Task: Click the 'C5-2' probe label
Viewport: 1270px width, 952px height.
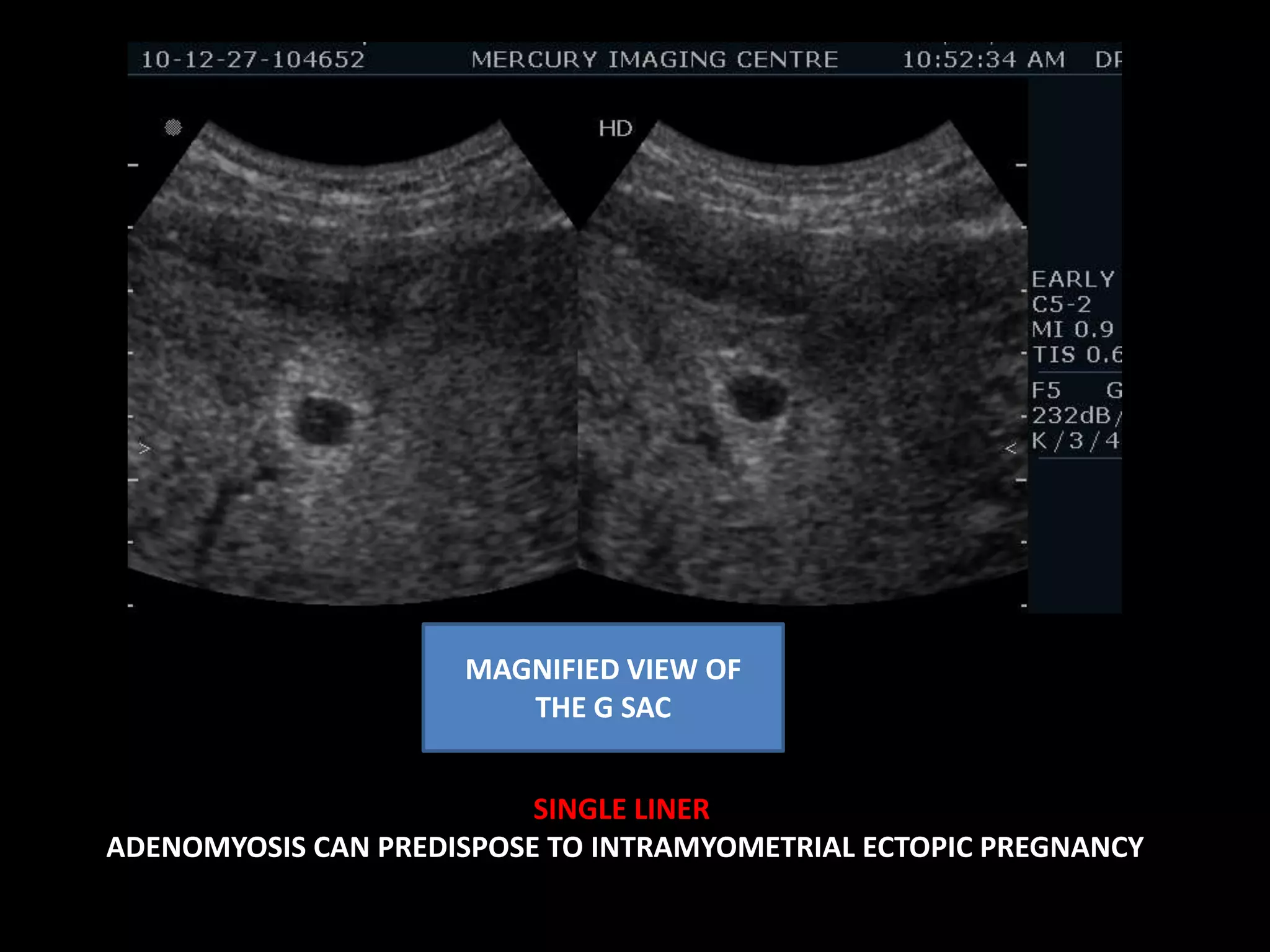Action: tap(1061, 304)
